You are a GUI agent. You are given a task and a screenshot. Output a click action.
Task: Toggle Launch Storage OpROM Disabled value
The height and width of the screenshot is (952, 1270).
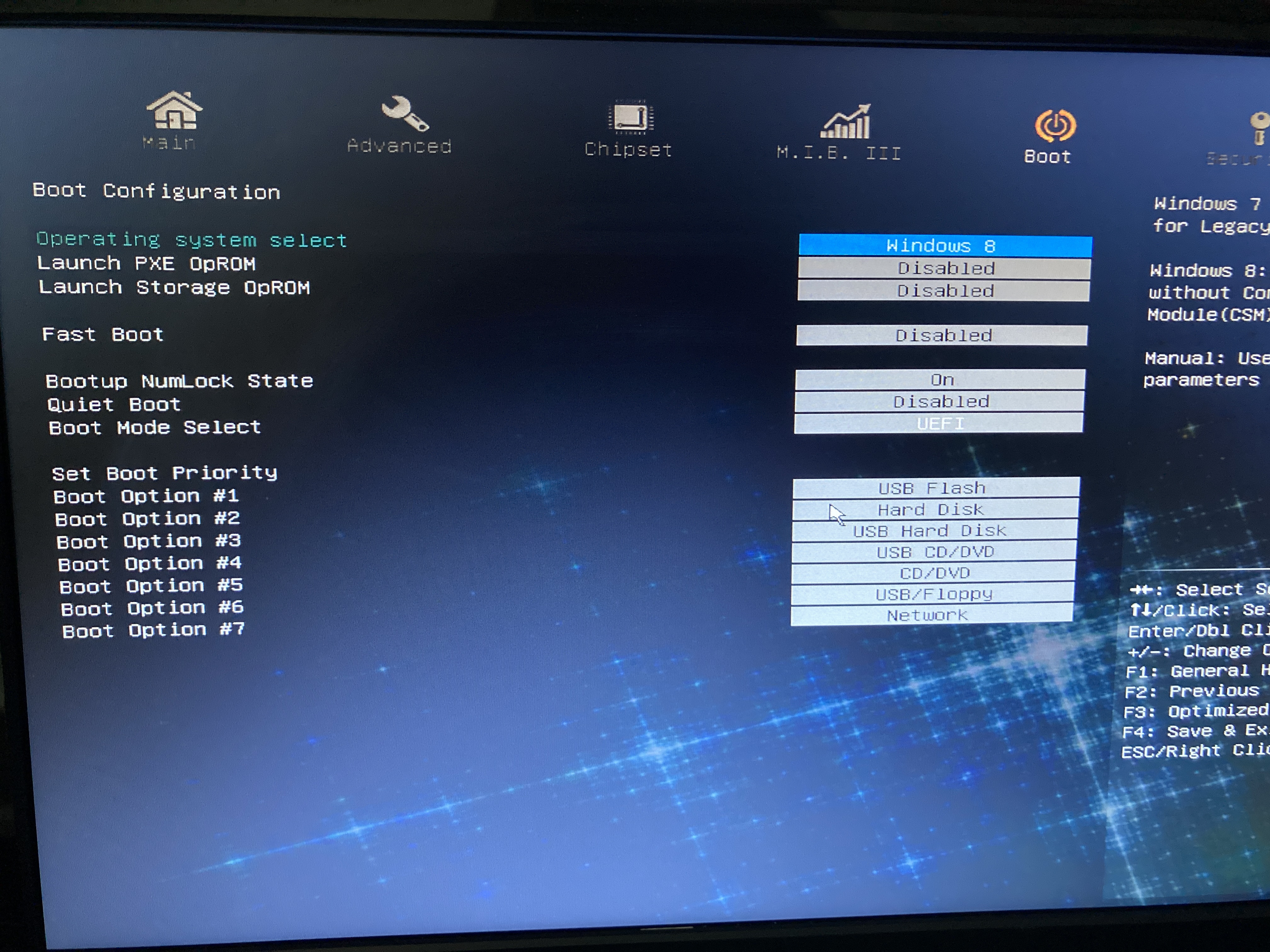pyautogui.click(x=943, y=291)
